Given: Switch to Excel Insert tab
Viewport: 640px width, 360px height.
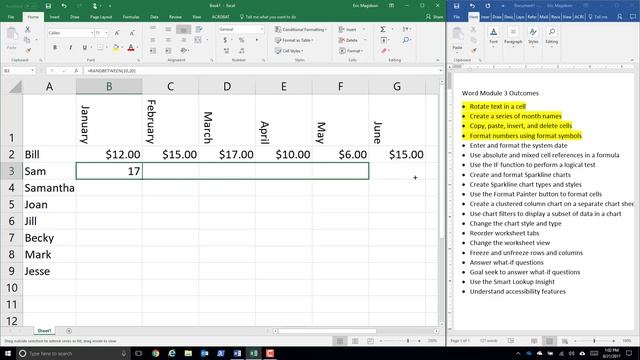Looking at the screenshot, I should click(54, 17).
